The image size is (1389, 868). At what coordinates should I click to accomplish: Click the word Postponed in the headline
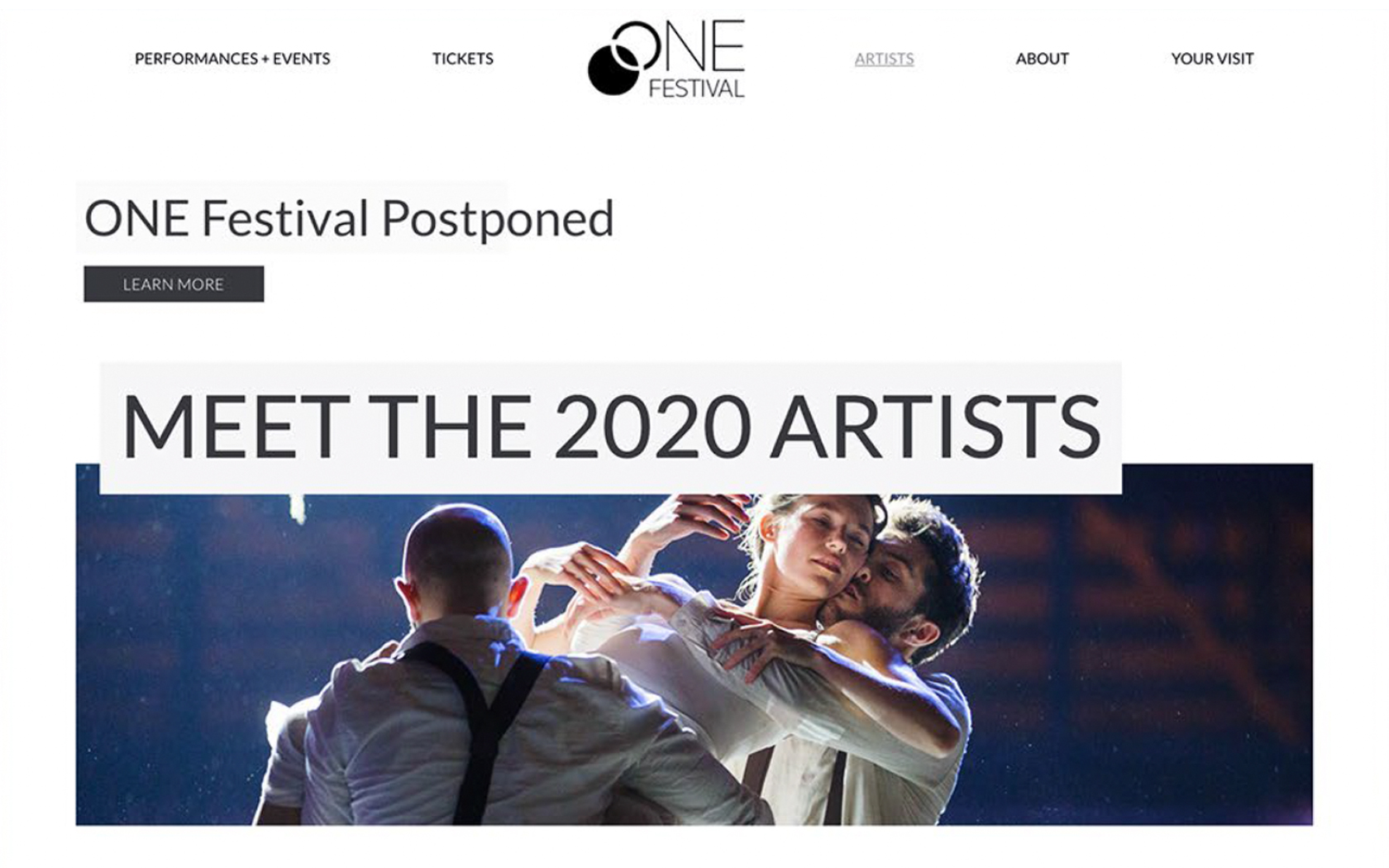coord(497,220)
